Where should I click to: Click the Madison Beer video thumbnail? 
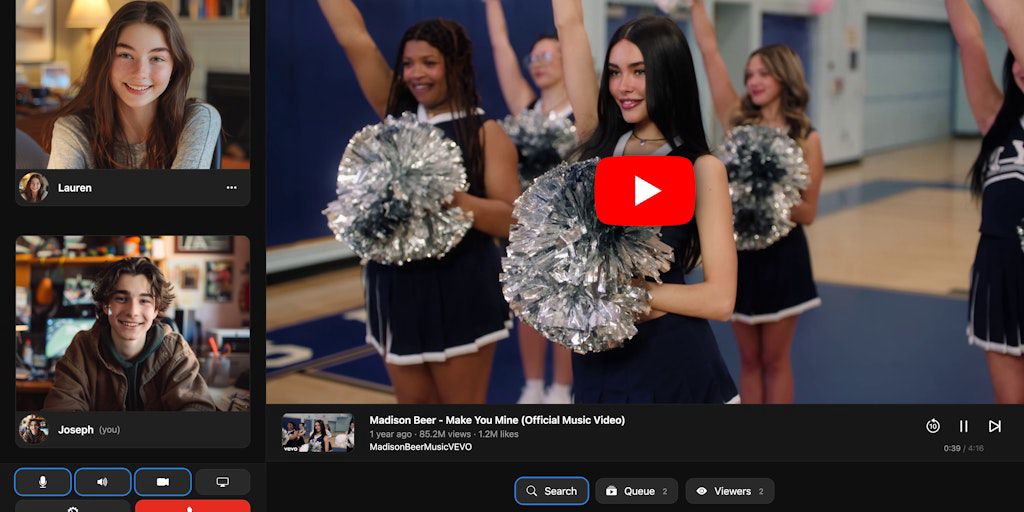click(318, 433)
